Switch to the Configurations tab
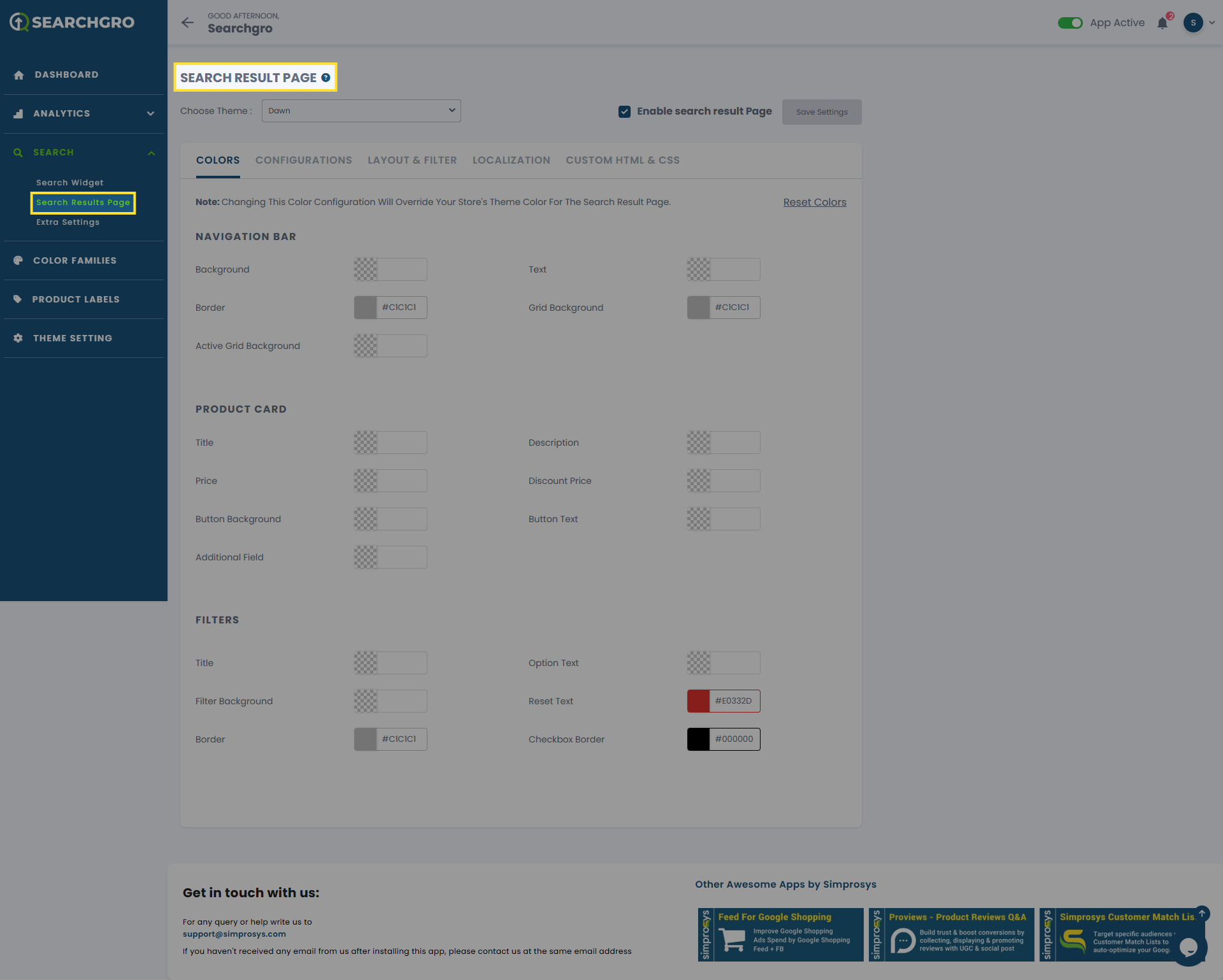 (303, 160)
